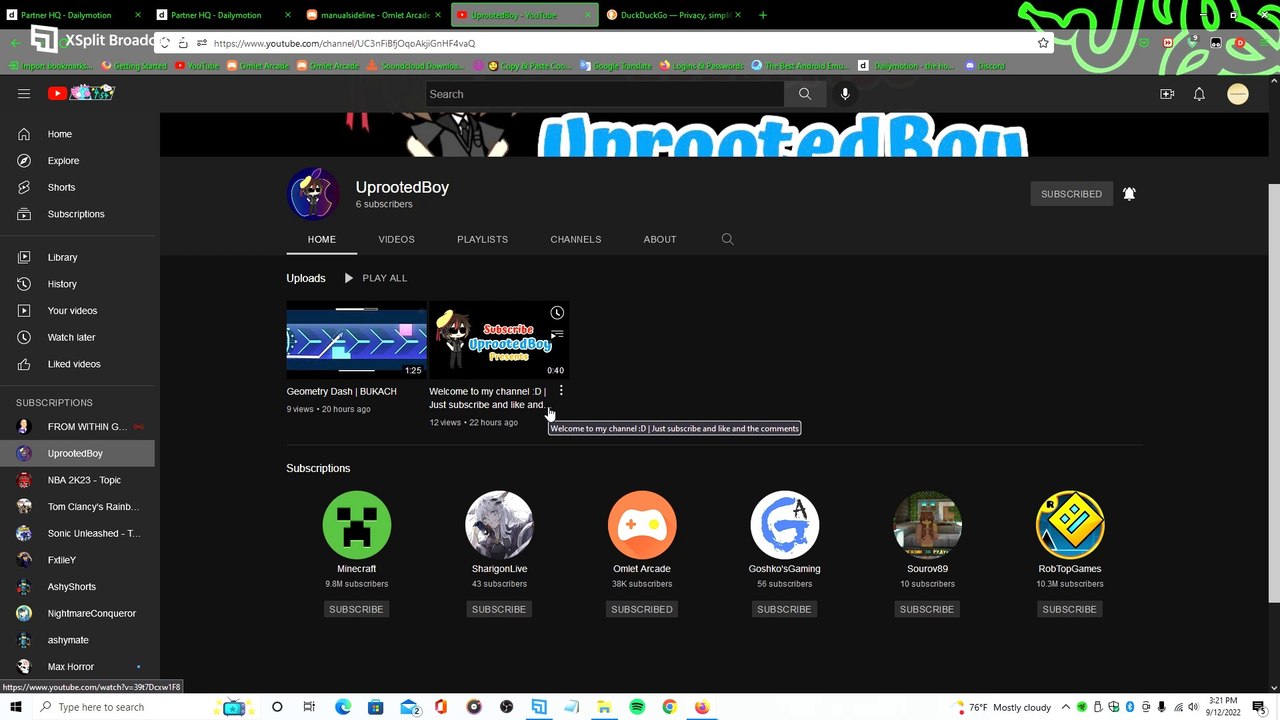Open Sonic Unleashed subscription in sidebar
This screenshot has height=720, width=1280.
tap(77, 534)
